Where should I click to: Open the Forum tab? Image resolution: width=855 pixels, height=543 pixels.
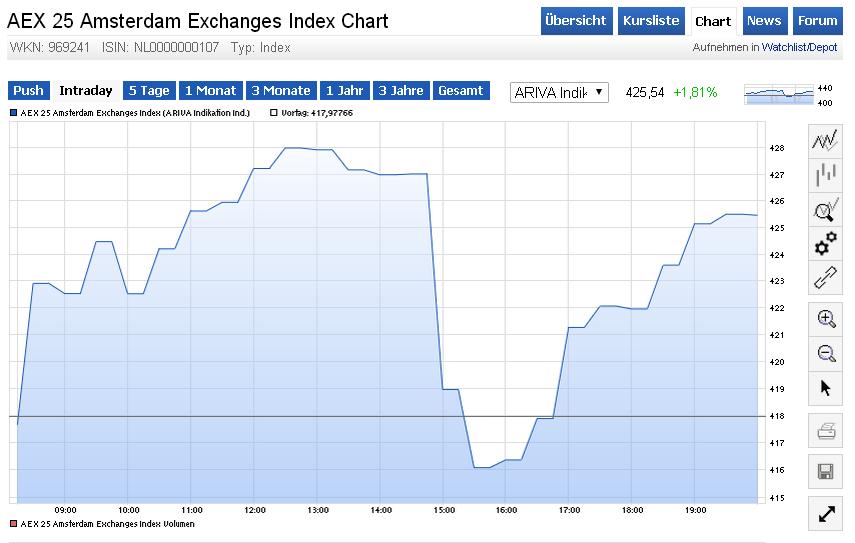(x=817, y=21)
